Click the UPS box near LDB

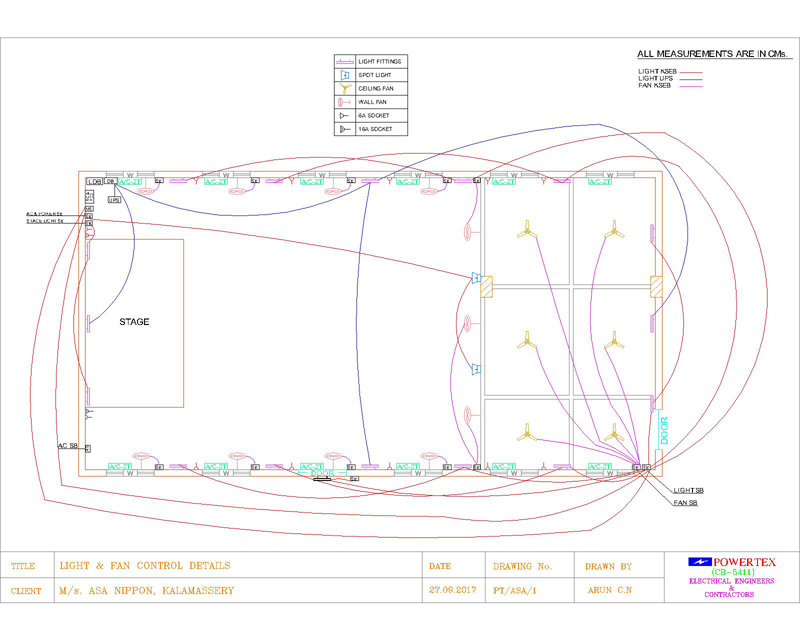click(115, 200)
